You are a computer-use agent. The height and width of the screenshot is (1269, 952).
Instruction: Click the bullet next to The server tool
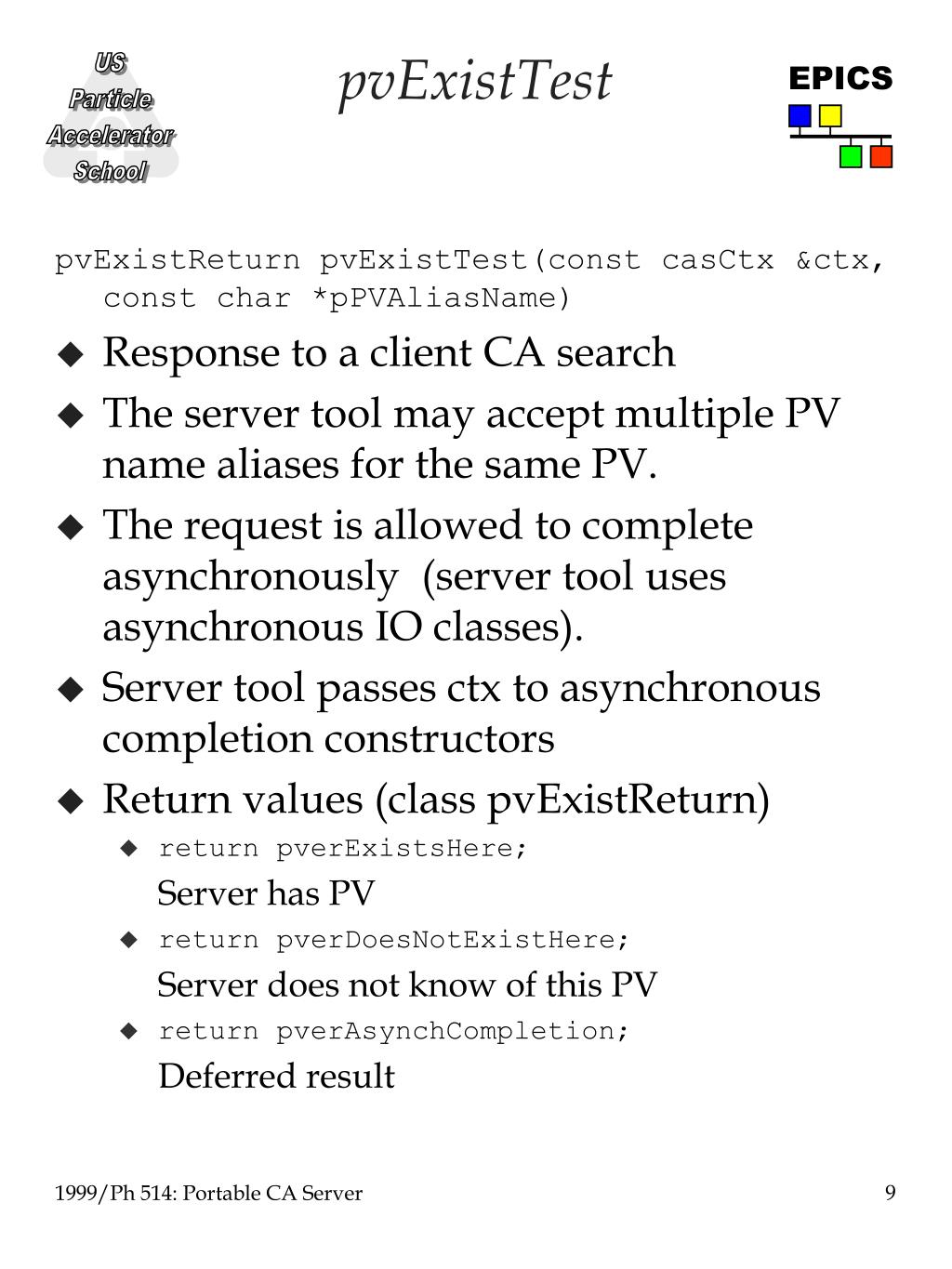[x=71, y=415]
